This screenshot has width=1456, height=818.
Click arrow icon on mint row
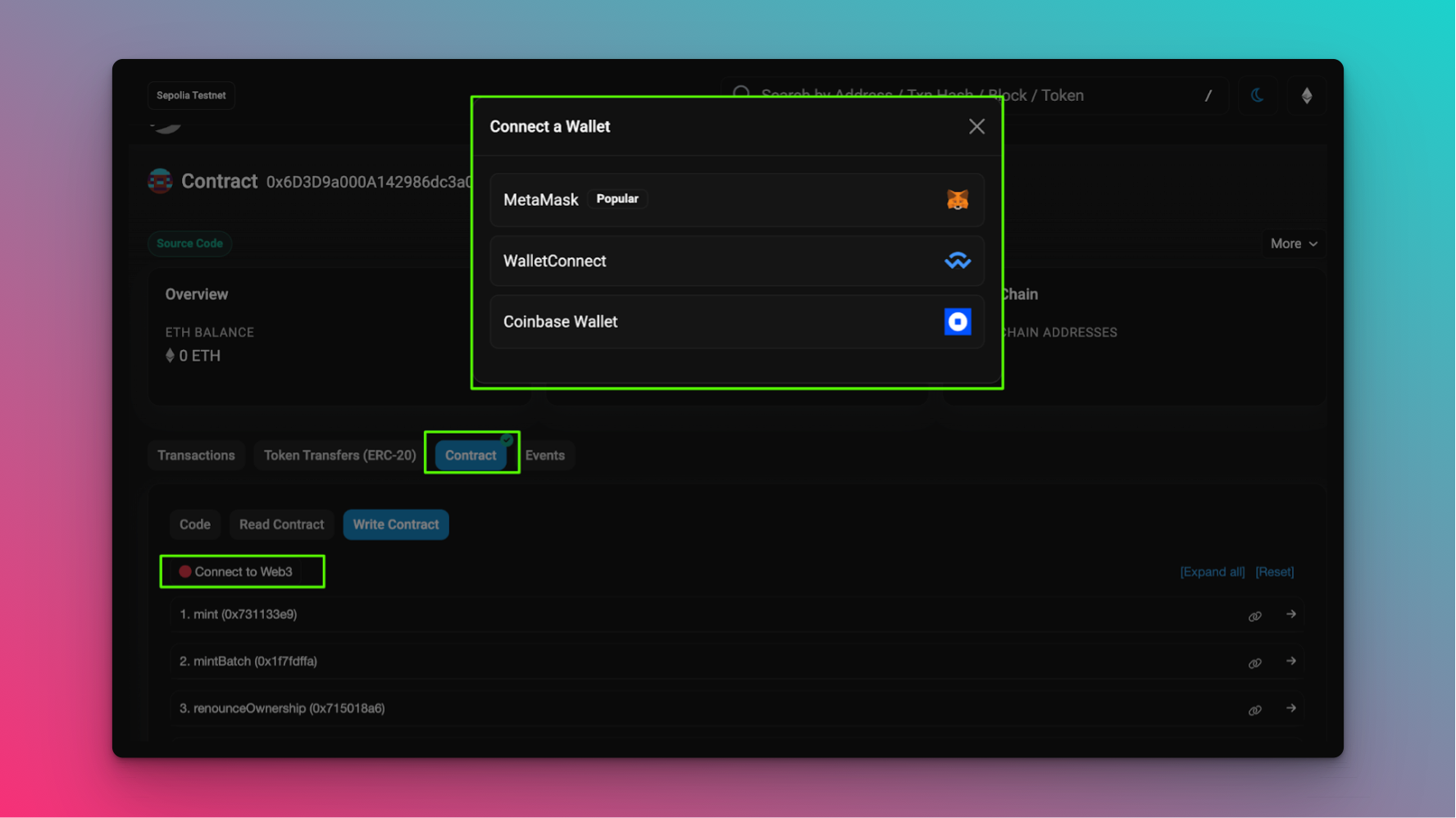pos(1291,614)
